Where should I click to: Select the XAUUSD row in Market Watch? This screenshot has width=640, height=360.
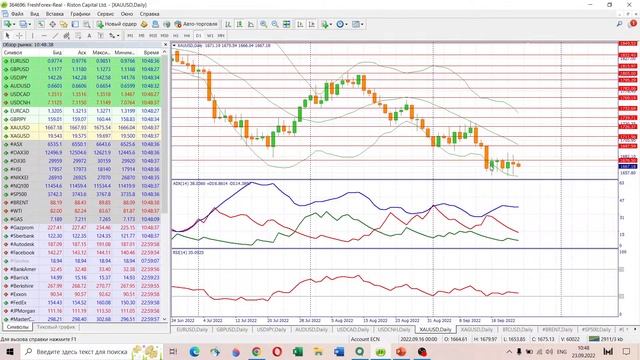[x=82, y=127]
